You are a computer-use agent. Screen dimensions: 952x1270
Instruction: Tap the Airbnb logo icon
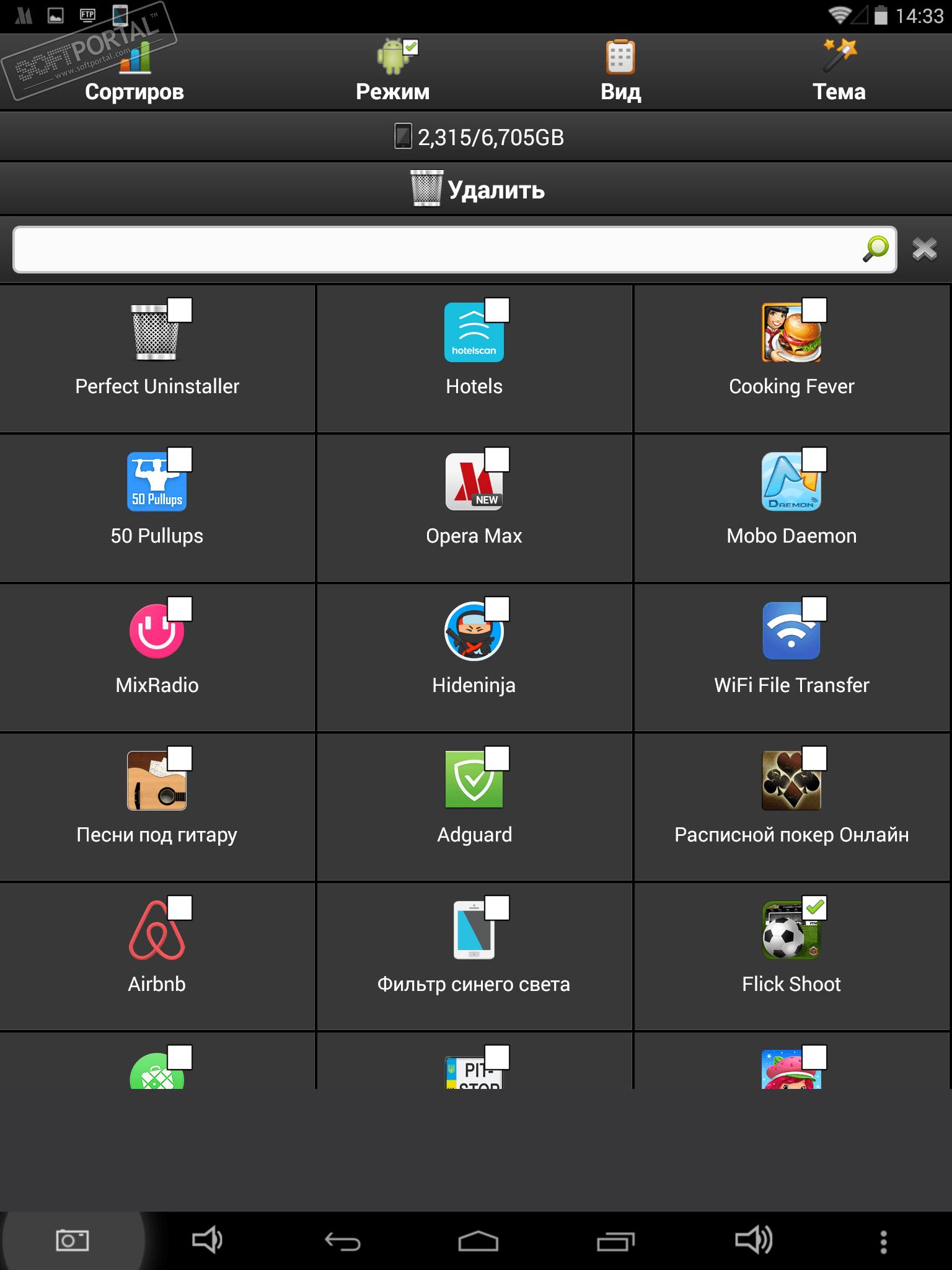coord(157,930)
